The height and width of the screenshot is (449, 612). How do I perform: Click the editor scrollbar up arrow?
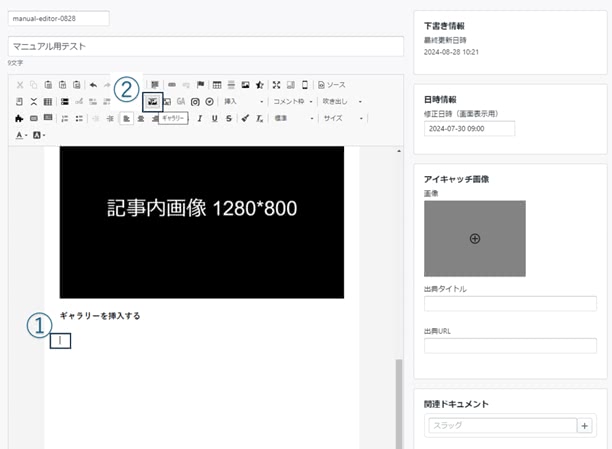click(x=399, y=151)
